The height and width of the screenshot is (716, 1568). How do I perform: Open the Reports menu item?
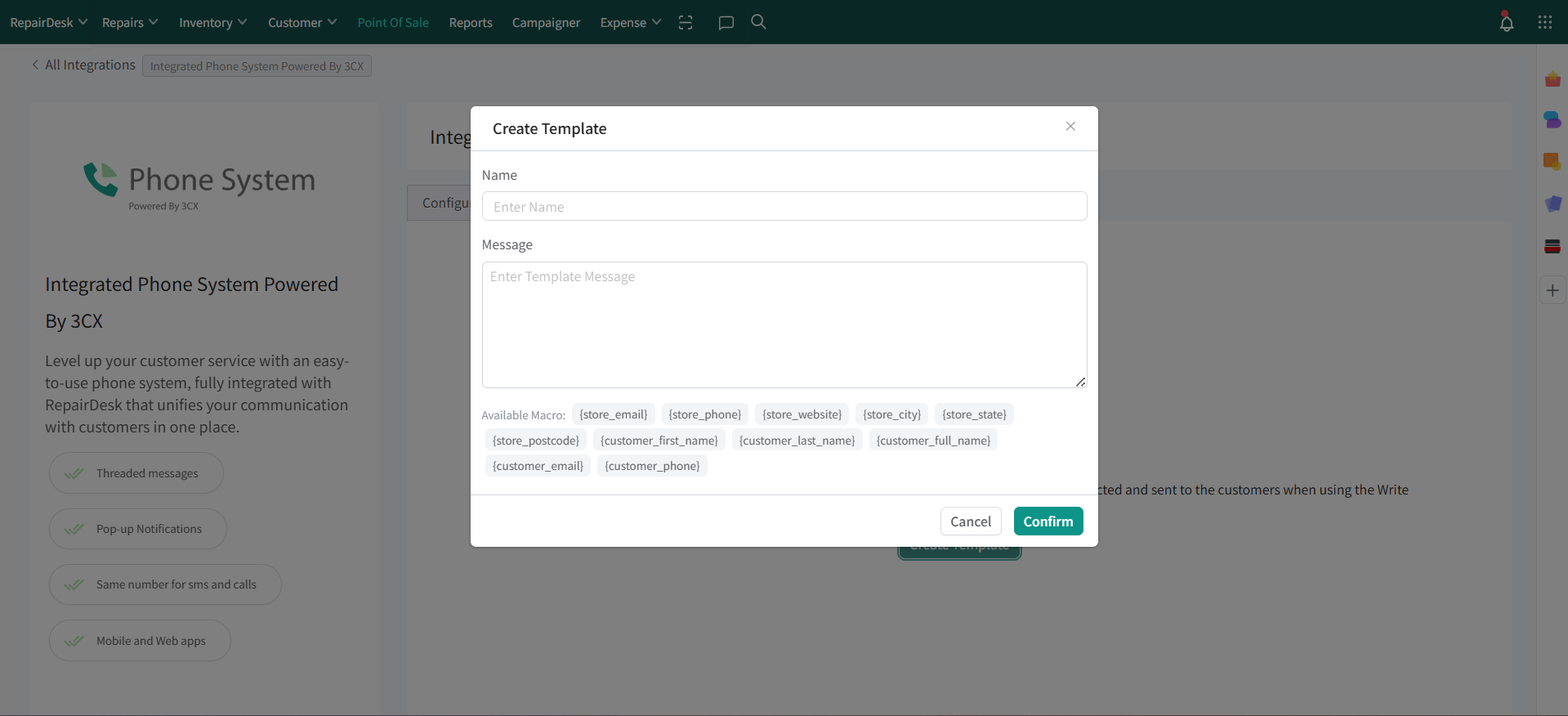pos(471,22)
